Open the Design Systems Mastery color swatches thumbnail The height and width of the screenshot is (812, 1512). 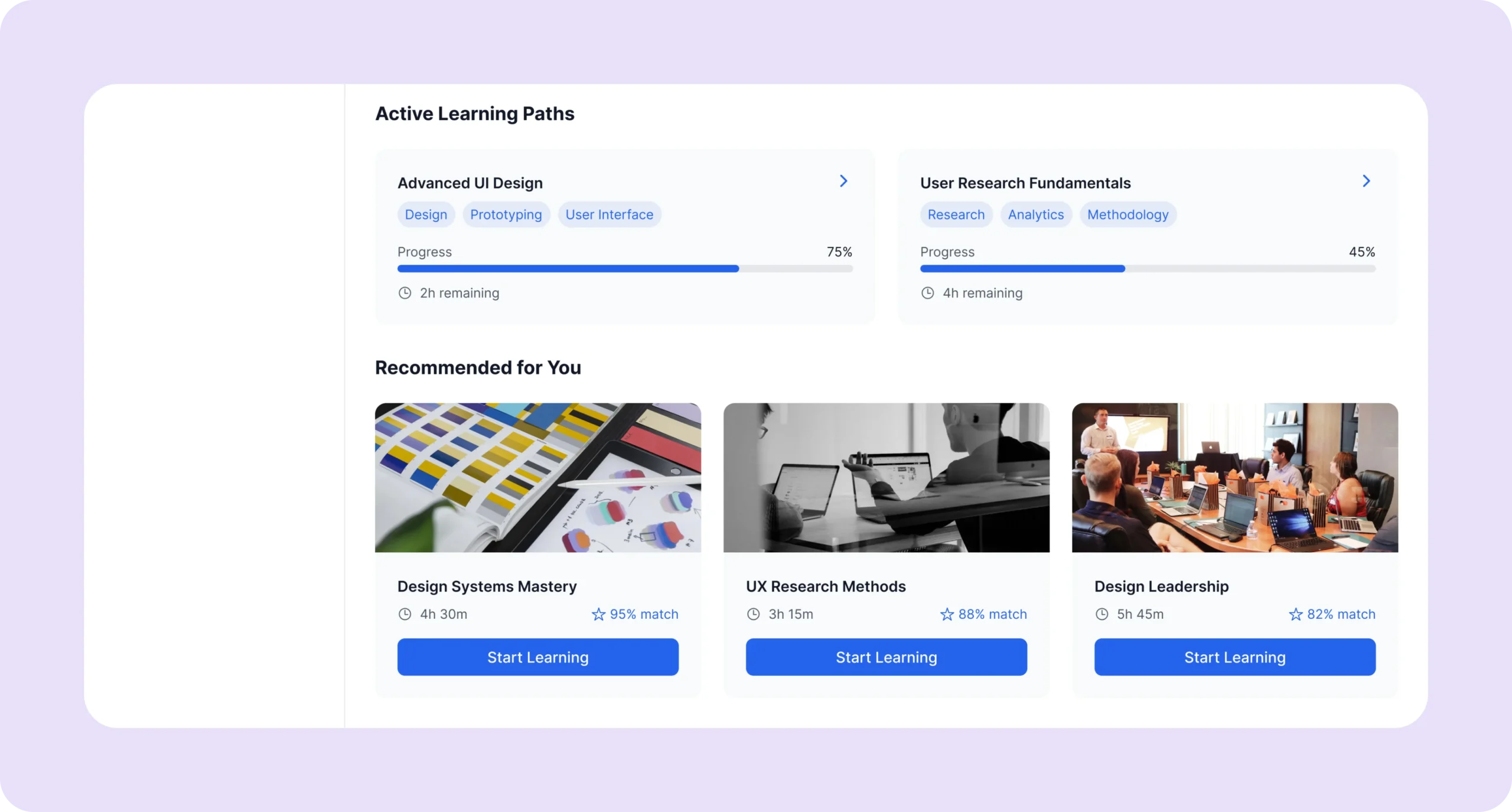click(537, 477)
